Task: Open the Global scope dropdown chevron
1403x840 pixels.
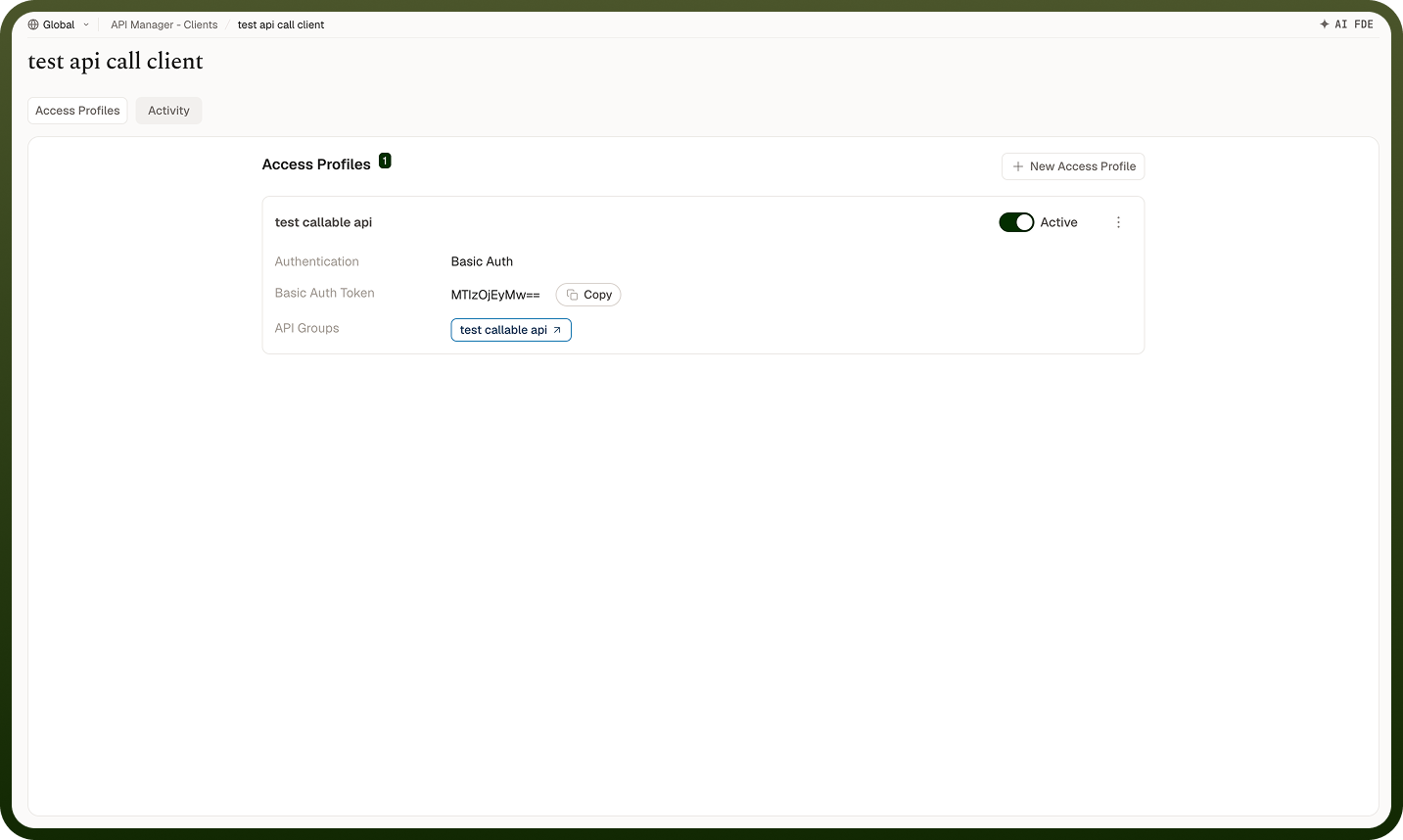Action: pyautogui.click(x=86, y=24)
